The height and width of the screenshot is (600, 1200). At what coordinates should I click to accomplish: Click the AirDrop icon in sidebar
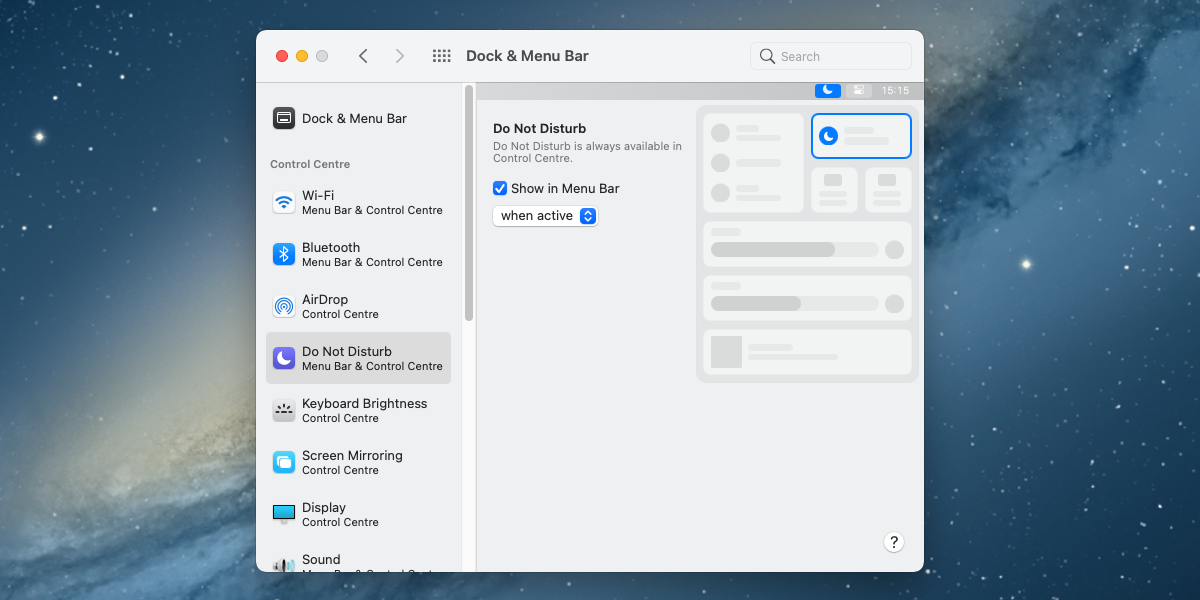click(284, 306)
